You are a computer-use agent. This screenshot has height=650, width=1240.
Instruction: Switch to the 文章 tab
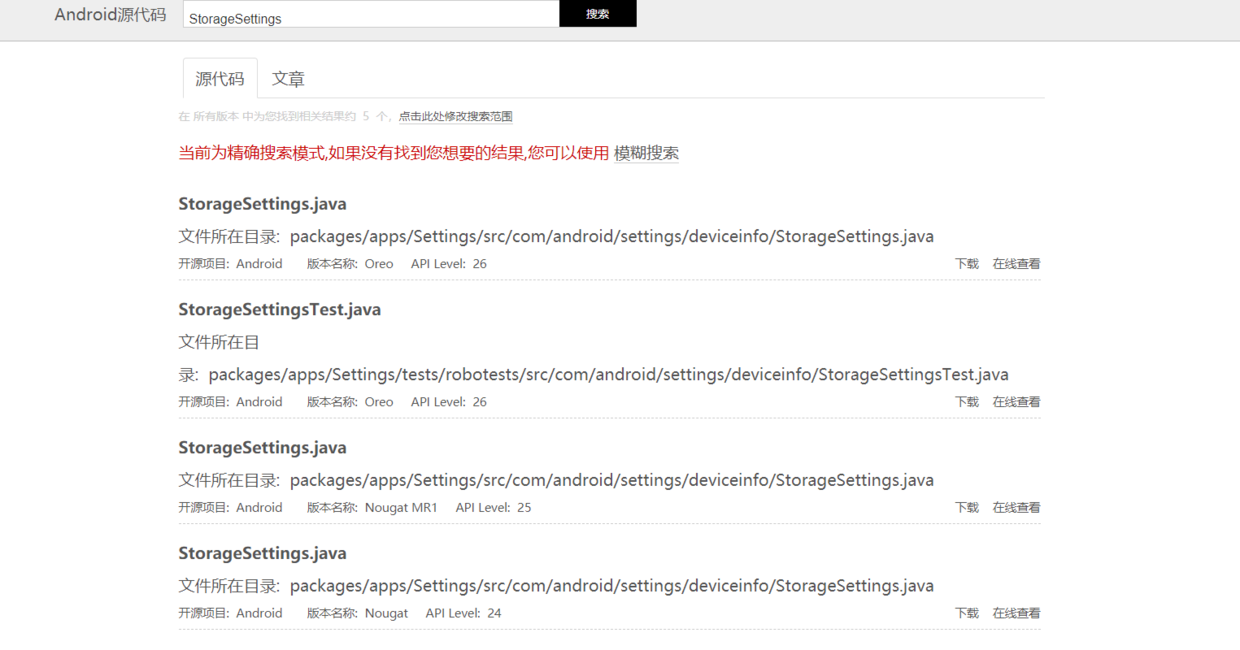[x=288, y=78]
